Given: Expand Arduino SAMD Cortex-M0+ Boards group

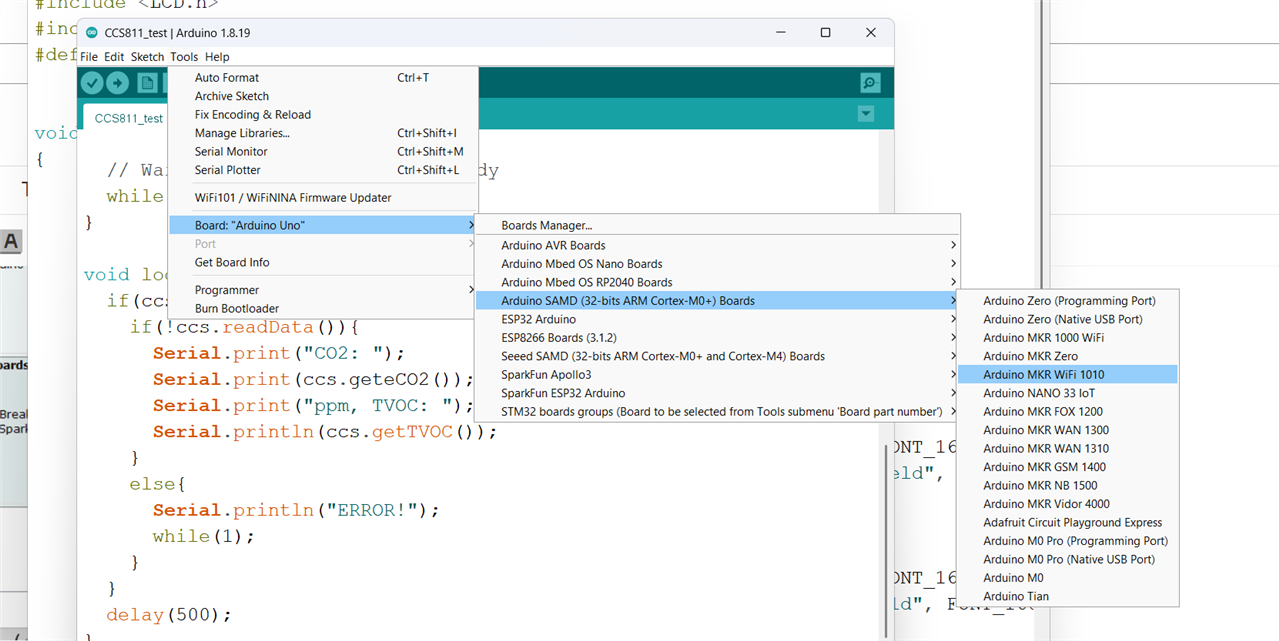Looking at the screenshot, I should pyautogui.click(x=717, y=301).
